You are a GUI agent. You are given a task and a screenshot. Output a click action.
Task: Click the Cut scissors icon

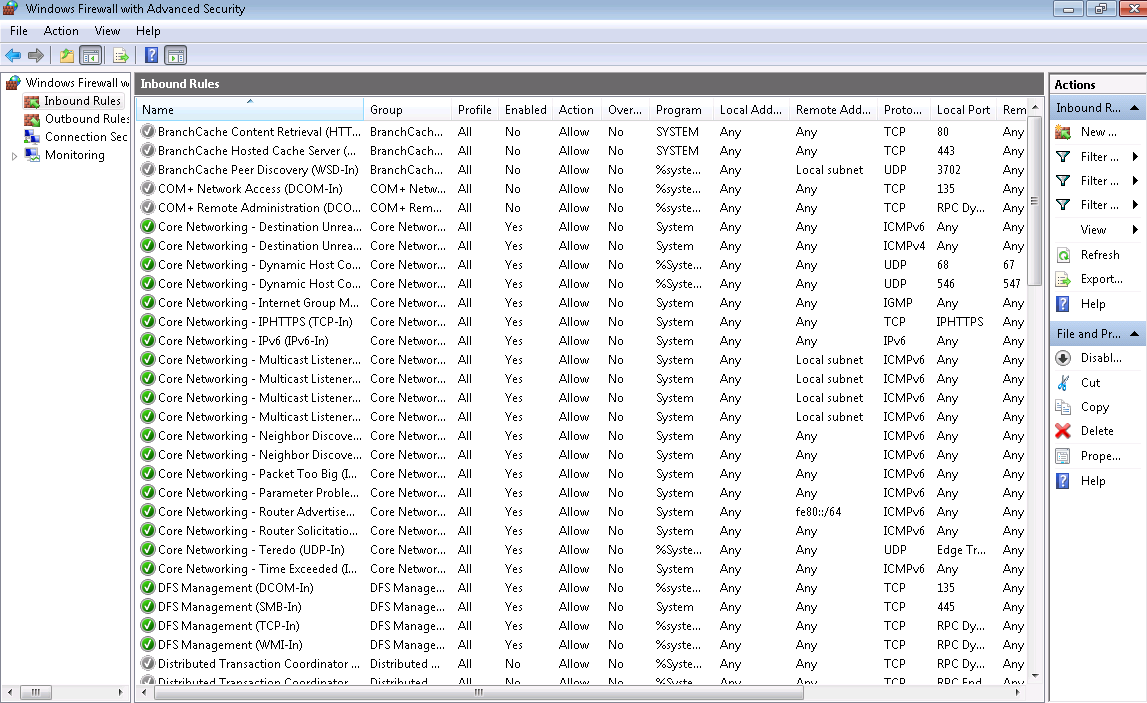click(x=1064, y=383)
